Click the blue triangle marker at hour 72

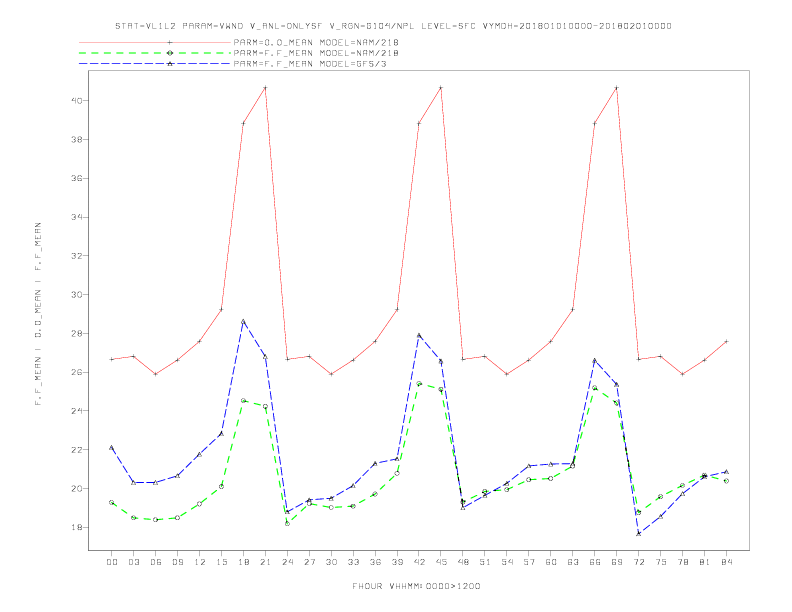click(x=638, y=533)
